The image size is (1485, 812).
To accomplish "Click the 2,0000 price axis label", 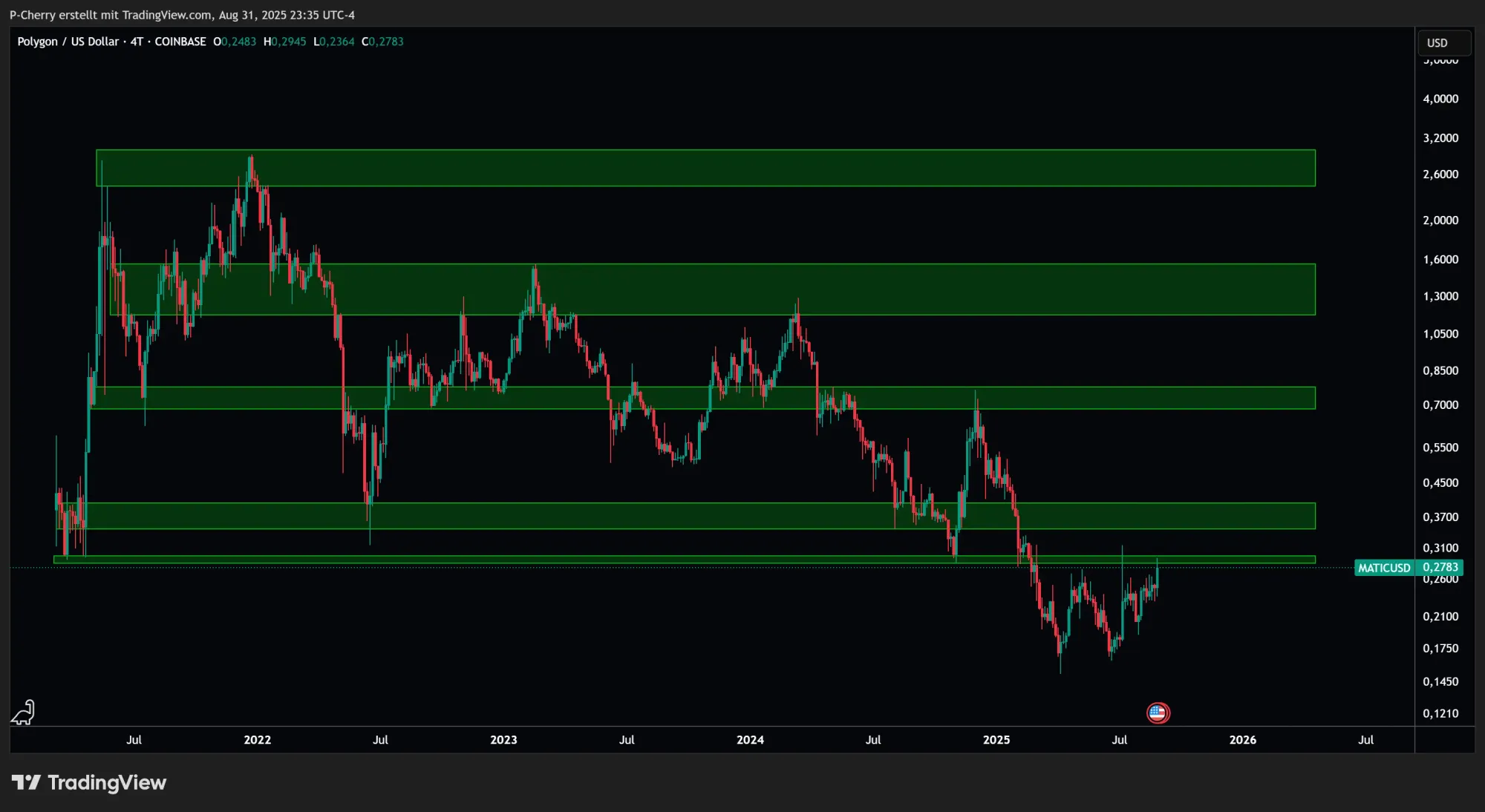I will click(1440, 220).
